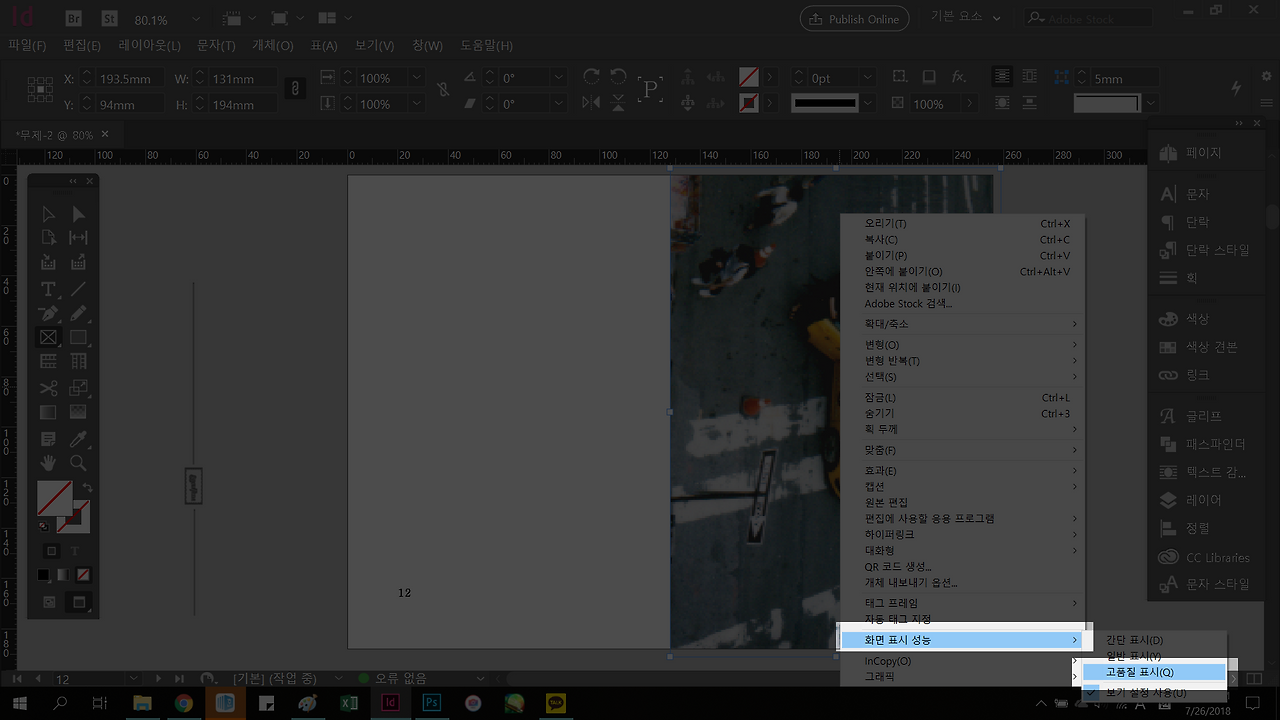
Task: Select the Page tool
Action: point(48,238)
